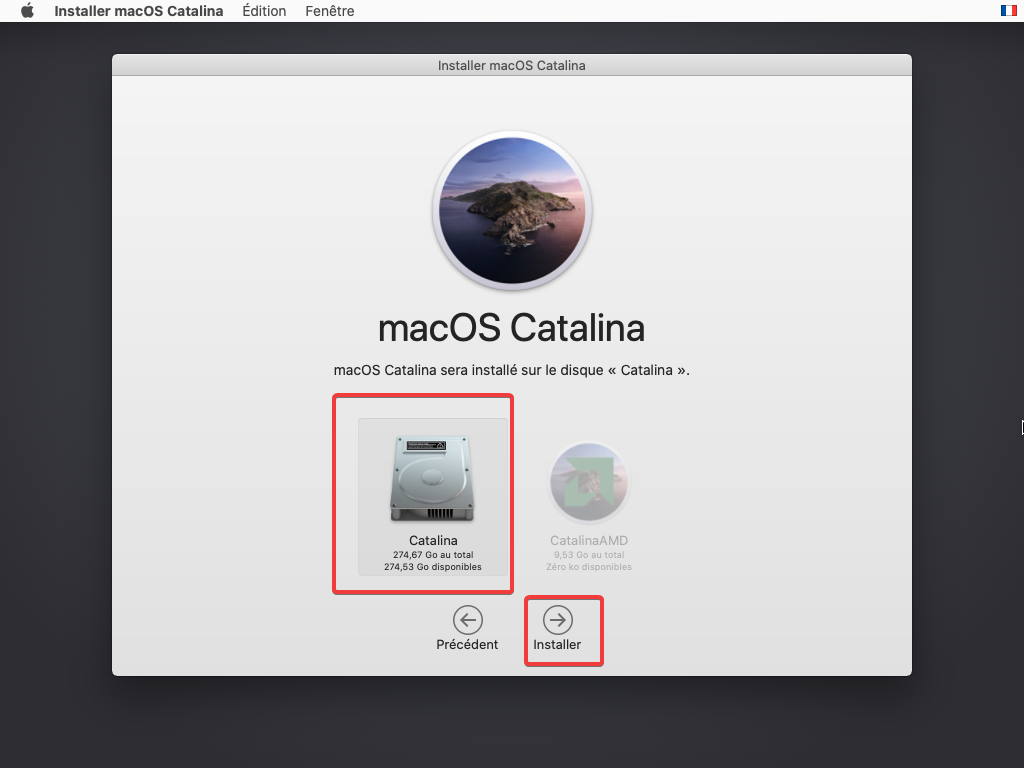
Task: Click the Installer text label
Action: click(x=557, y=645)
